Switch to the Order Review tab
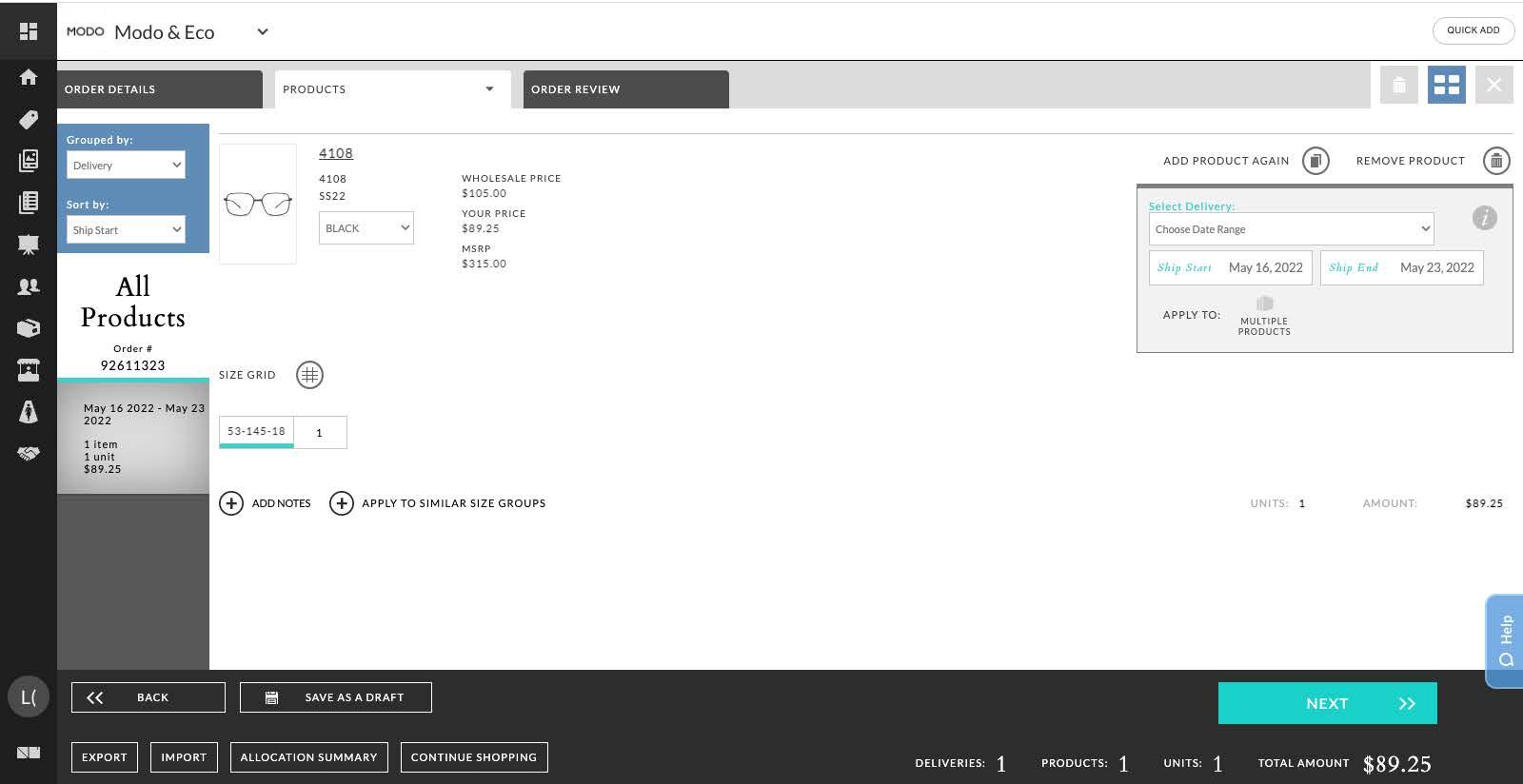This screenshot has width=1523, height=784. point(626,89)
